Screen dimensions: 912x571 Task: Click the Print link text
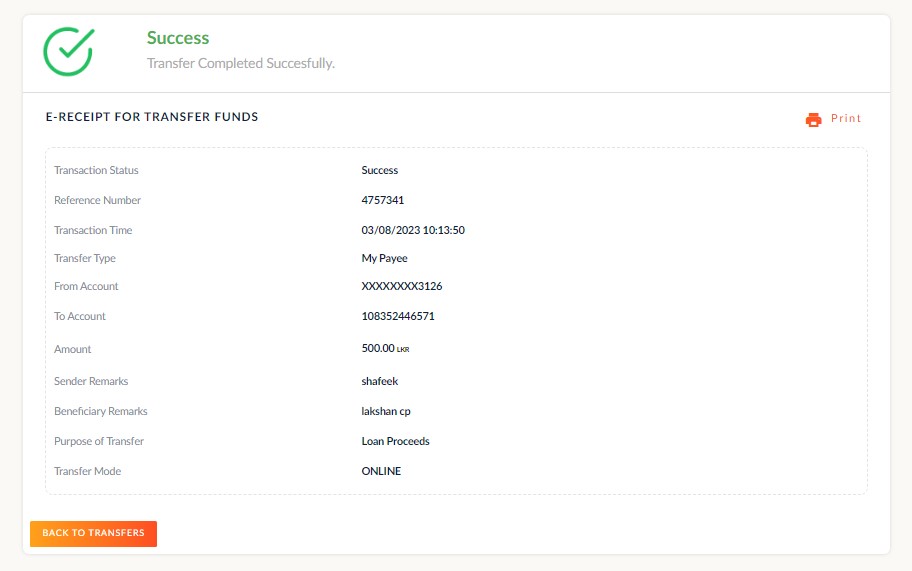point(846,119)
